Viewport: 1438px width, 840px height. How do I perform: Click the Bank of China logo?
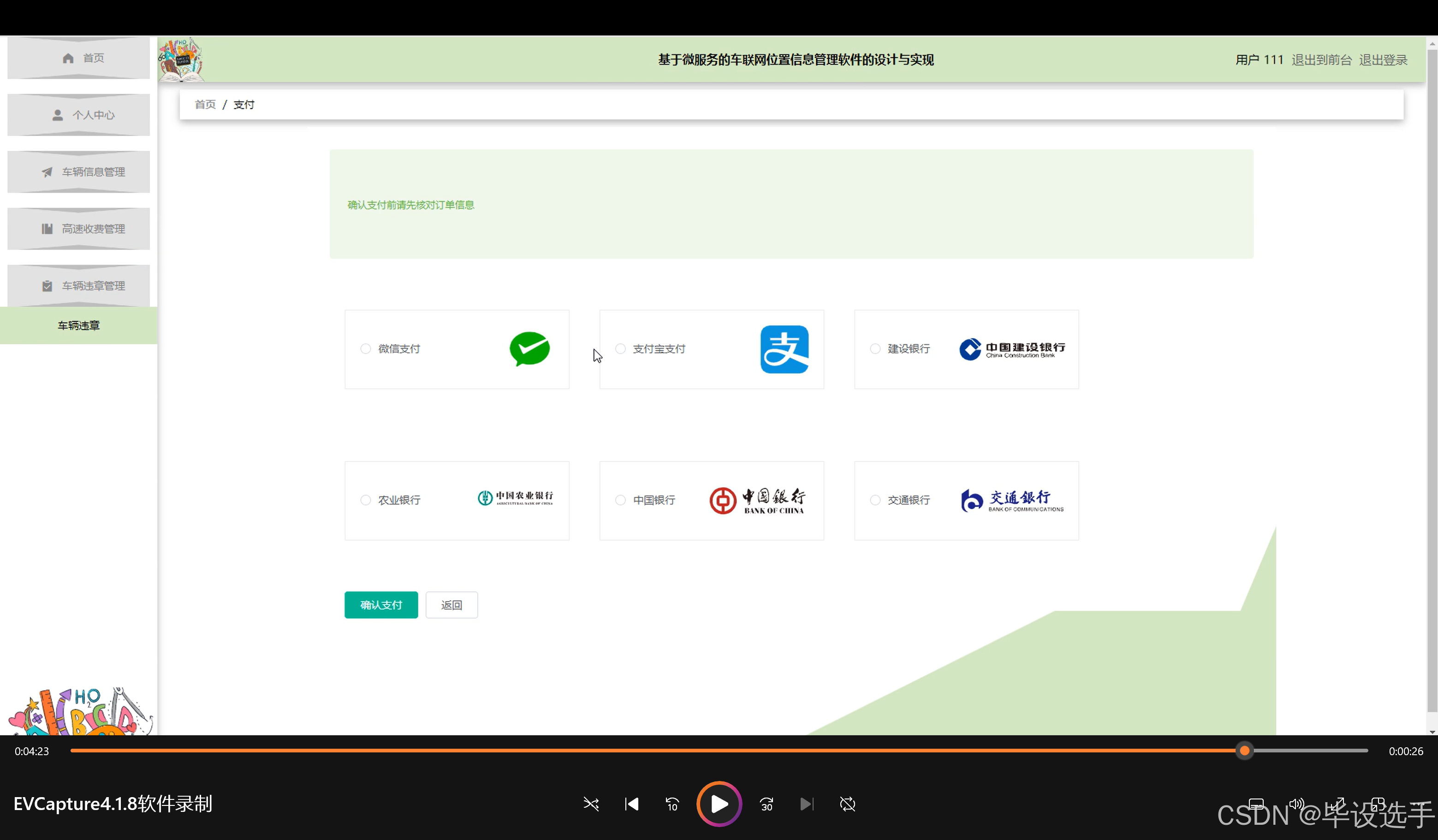[758, 501]
